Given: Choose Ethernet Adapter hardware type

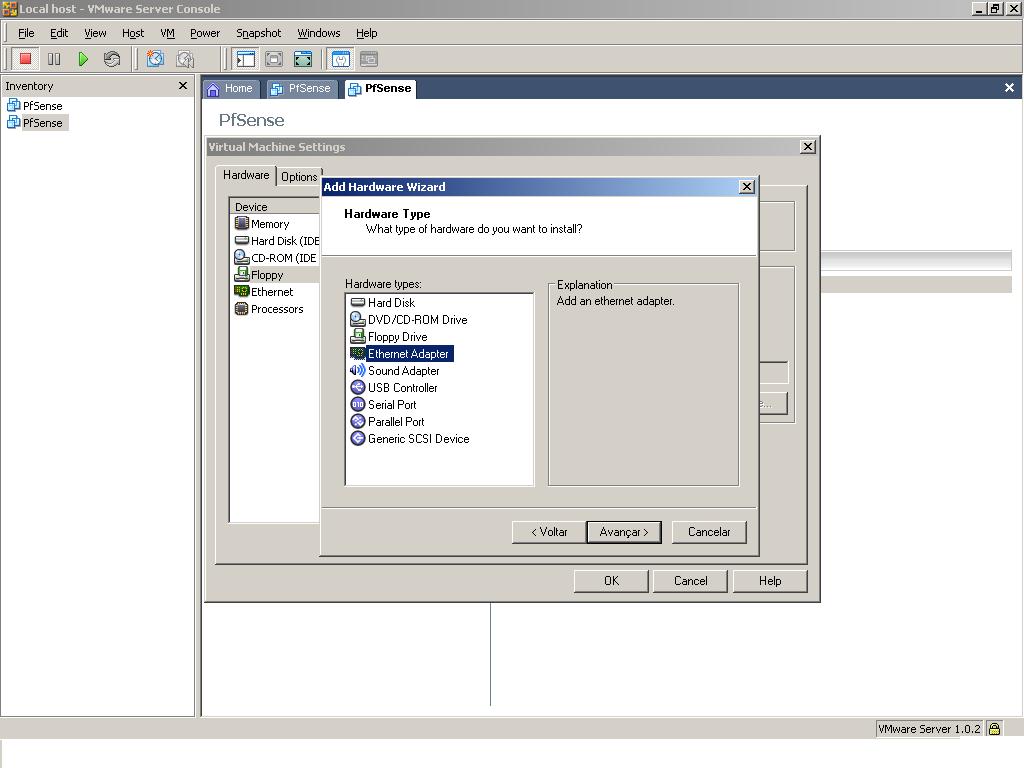Looking at the screenshot, I should 402,353.
